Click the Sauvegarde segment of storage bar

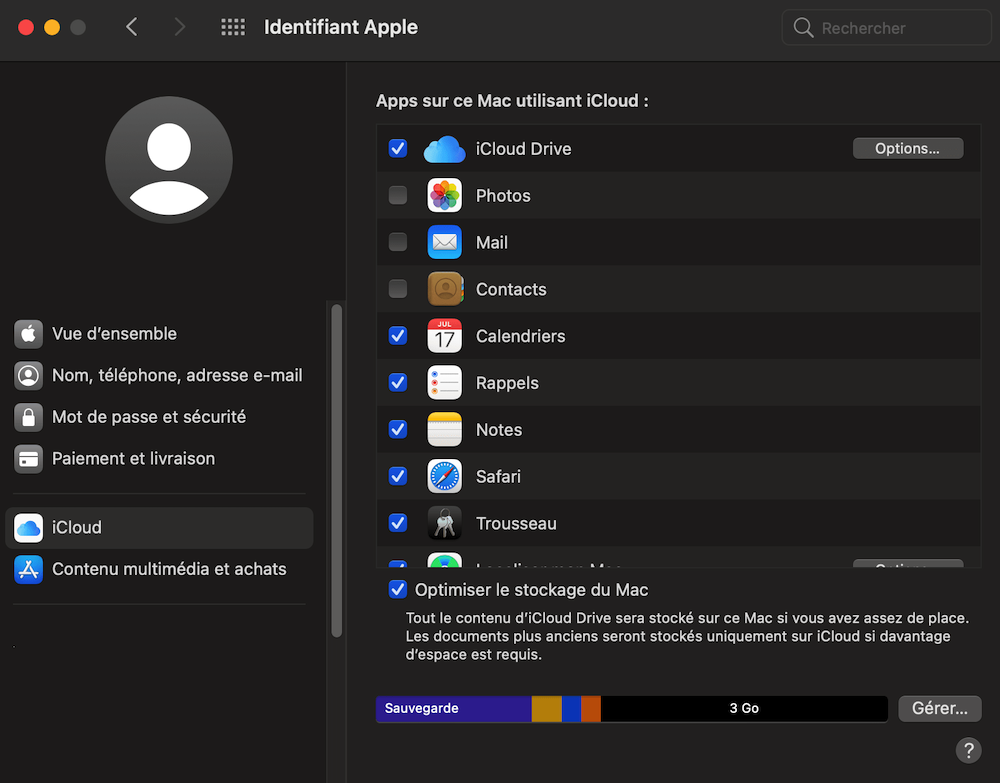(453, 708)
